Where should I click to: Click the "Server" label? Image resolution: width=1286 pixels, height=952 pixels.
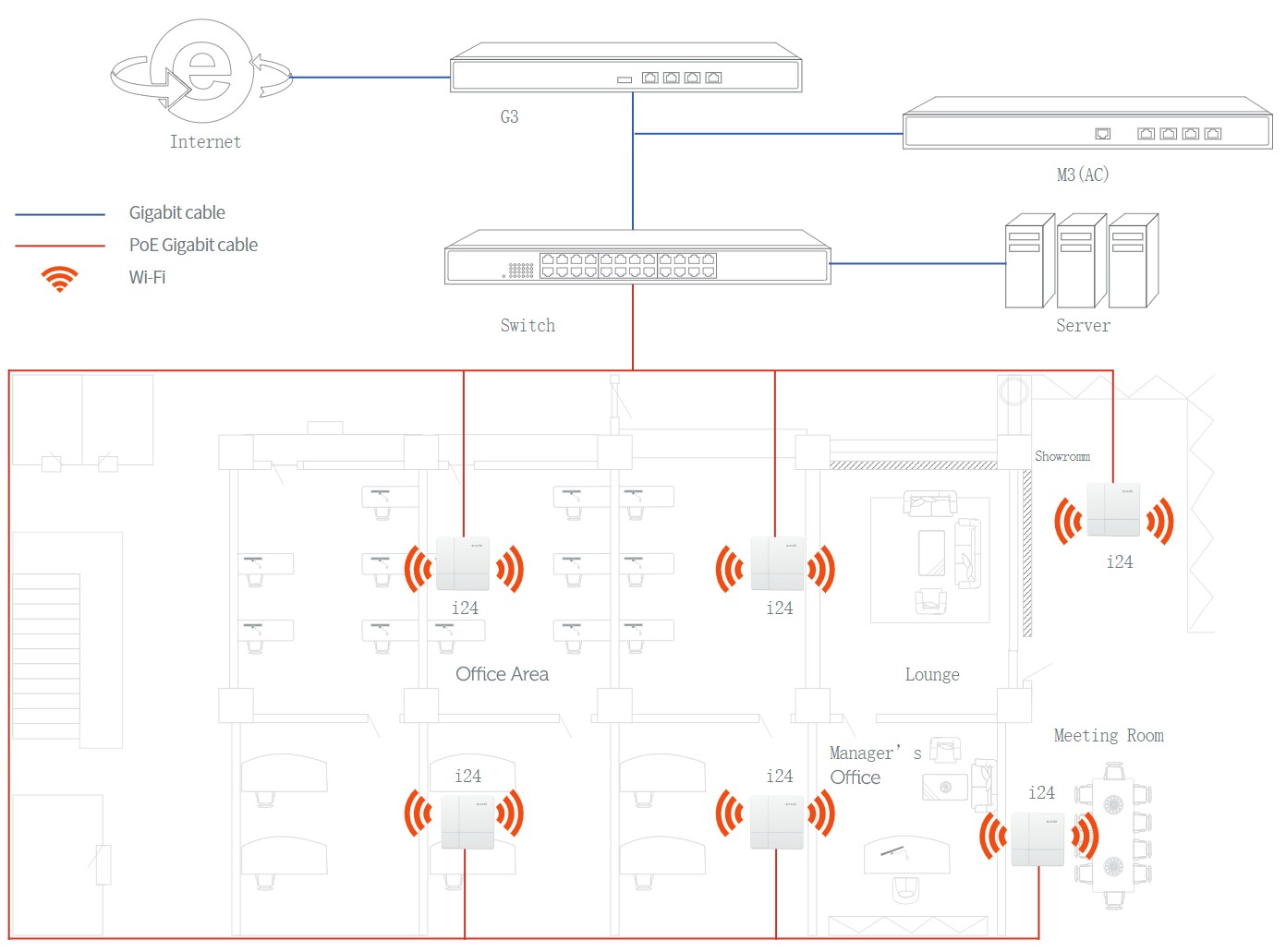pos(1083,326)
